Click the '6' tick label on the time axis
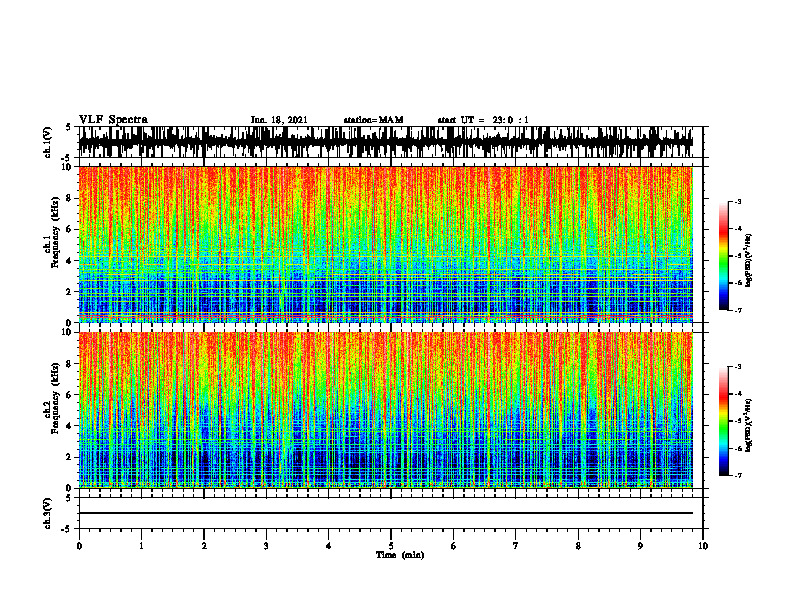Image resolution: width=792 pixels, height=612 pixels. point(454,546)
